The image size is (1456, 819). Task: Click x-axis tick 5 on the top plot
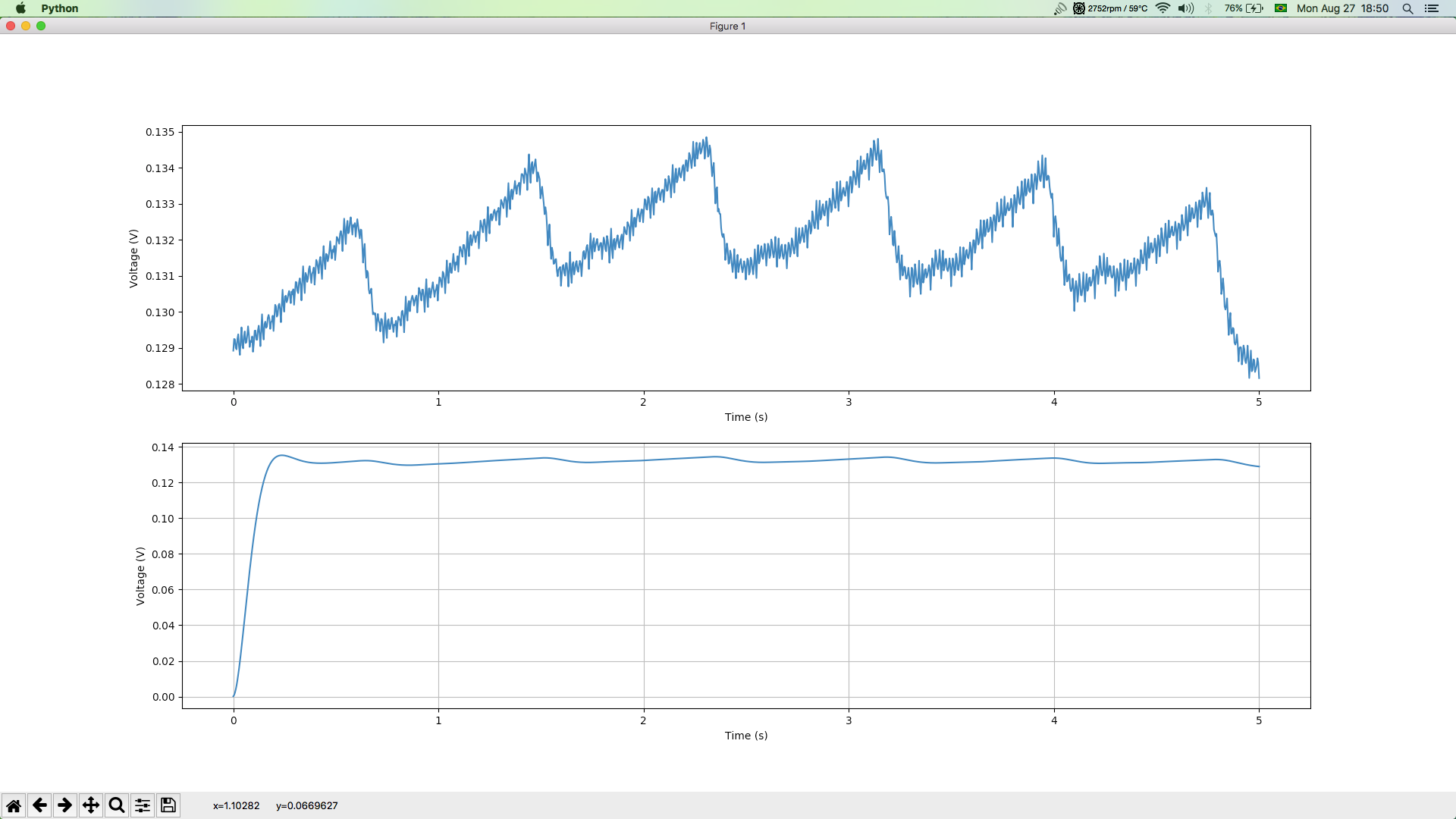1259,402
